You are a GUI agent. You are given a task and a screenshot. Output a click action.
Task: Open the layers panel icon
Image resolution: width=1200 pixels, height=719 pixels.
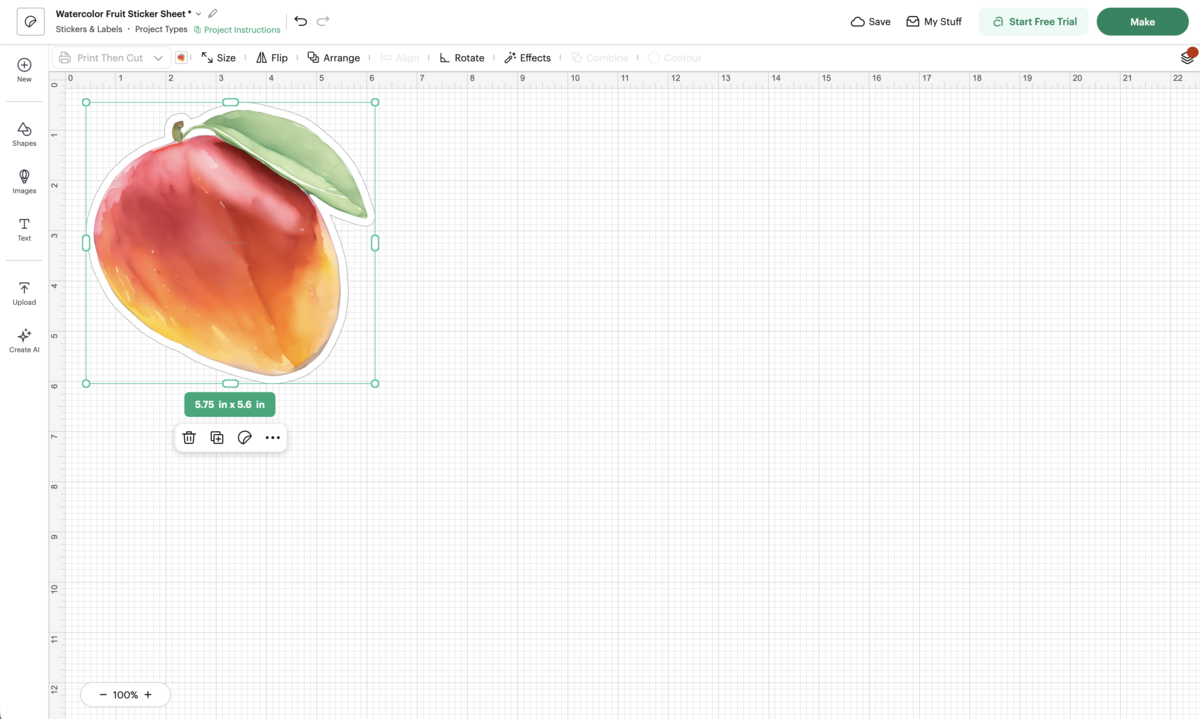point(1187,58)
